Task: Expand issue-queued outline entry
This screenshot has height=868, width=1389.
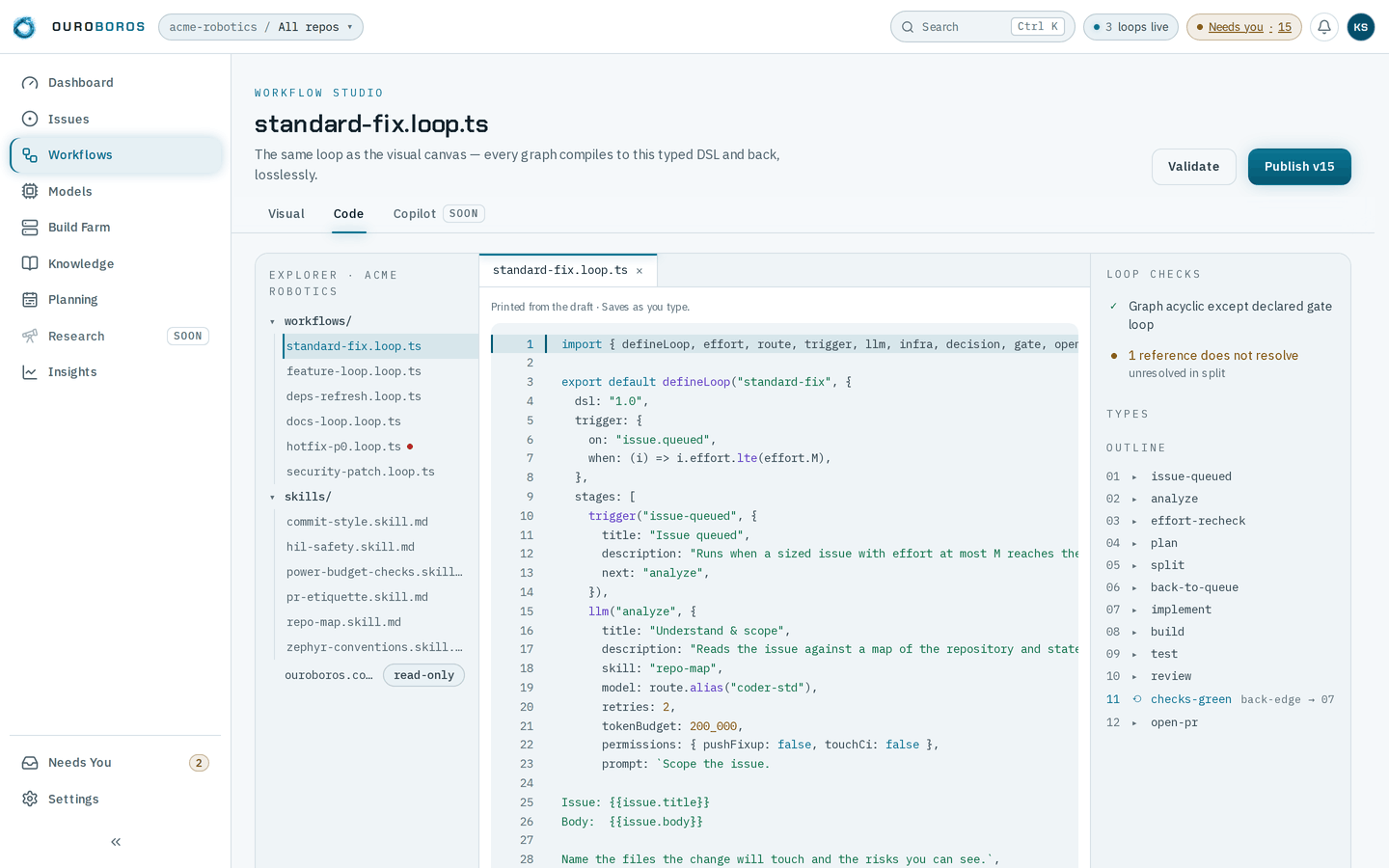Action: click(x=1134, y=477)
